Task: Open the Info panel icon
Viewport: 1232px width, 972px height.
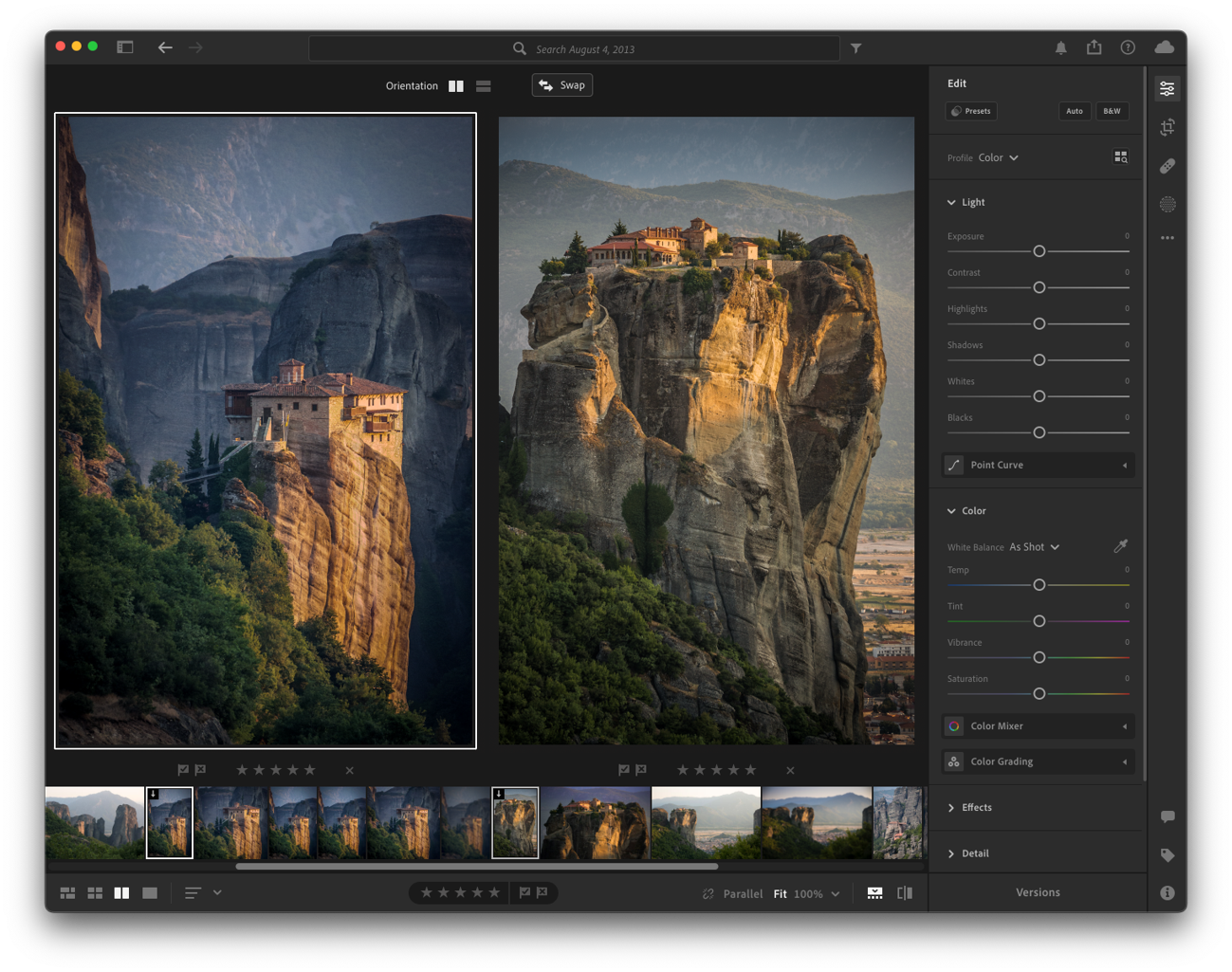Action: [x=1168, y=893]
